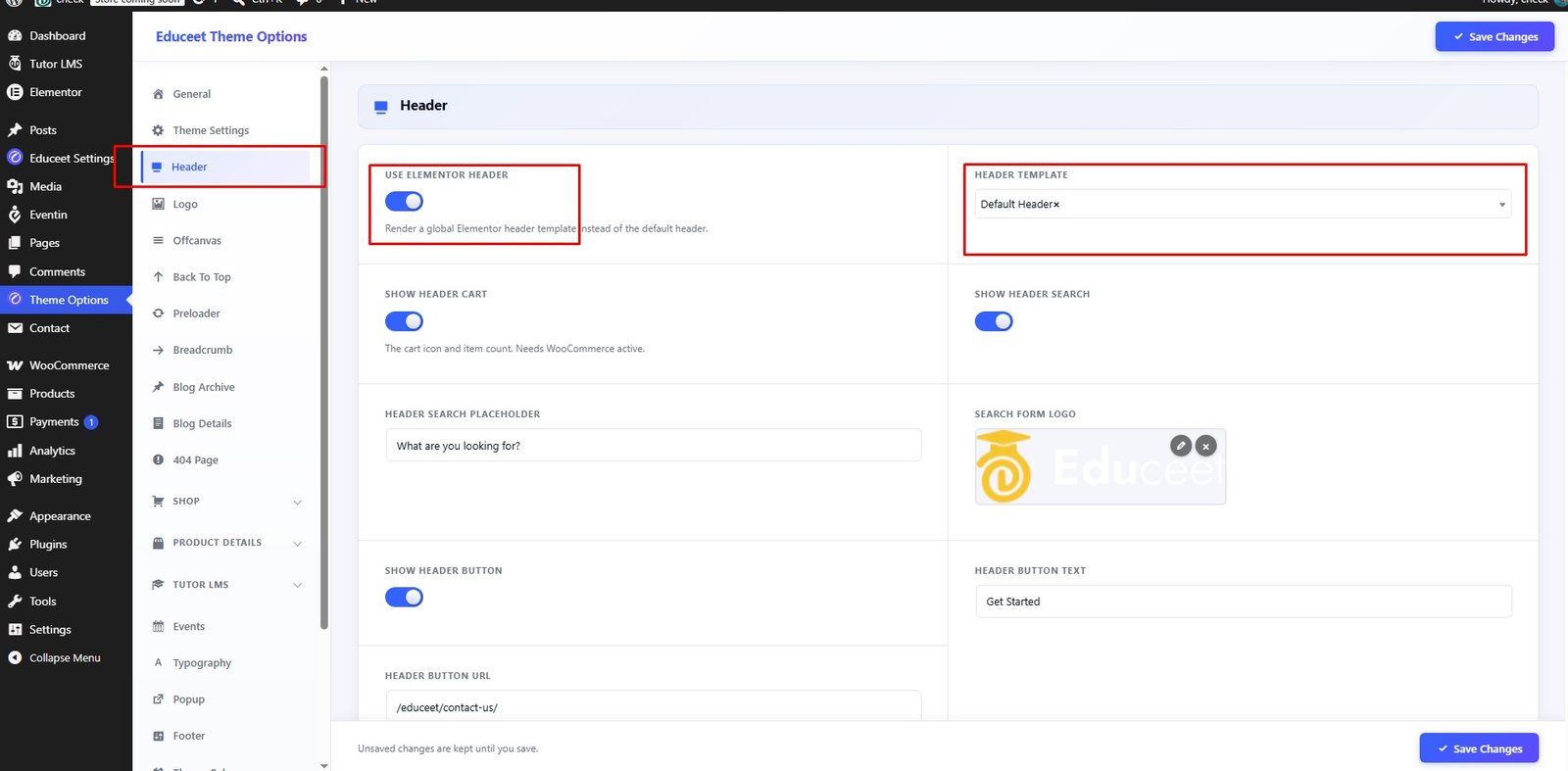This screenshot has width=1568, height=771.
Task: Click the WooCommerce logo icon
Action: 15,365
